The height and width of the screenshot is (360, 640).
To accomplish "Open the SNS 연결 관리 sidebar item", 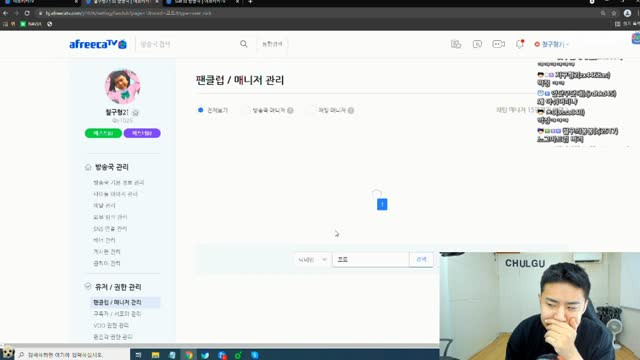I will (110, 229).
